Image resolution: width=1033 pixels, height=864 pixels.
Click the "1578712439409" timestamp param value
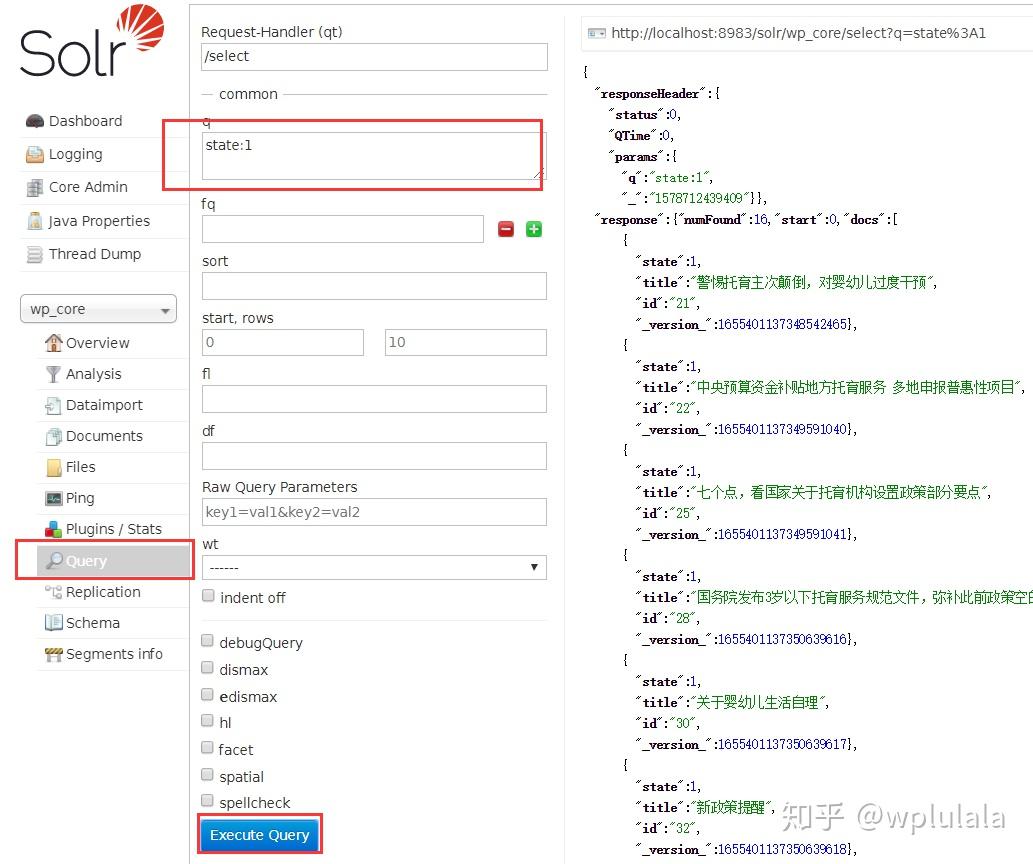pyautogui.click(x=699, y=198)
